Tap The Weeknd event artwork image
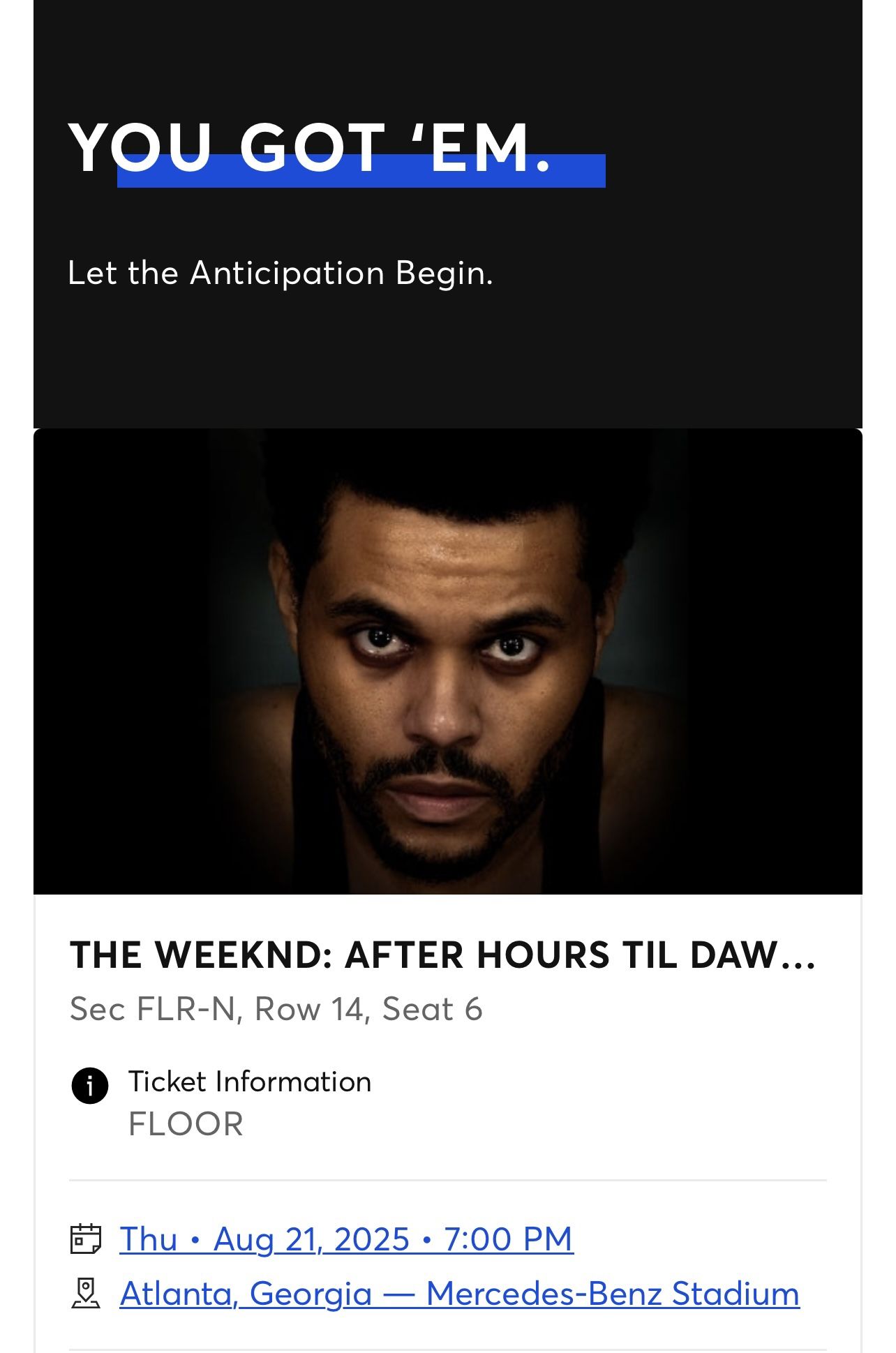The width and height of the screenshot is (896, 1353). pyautogui.click(x=448, y=661)
